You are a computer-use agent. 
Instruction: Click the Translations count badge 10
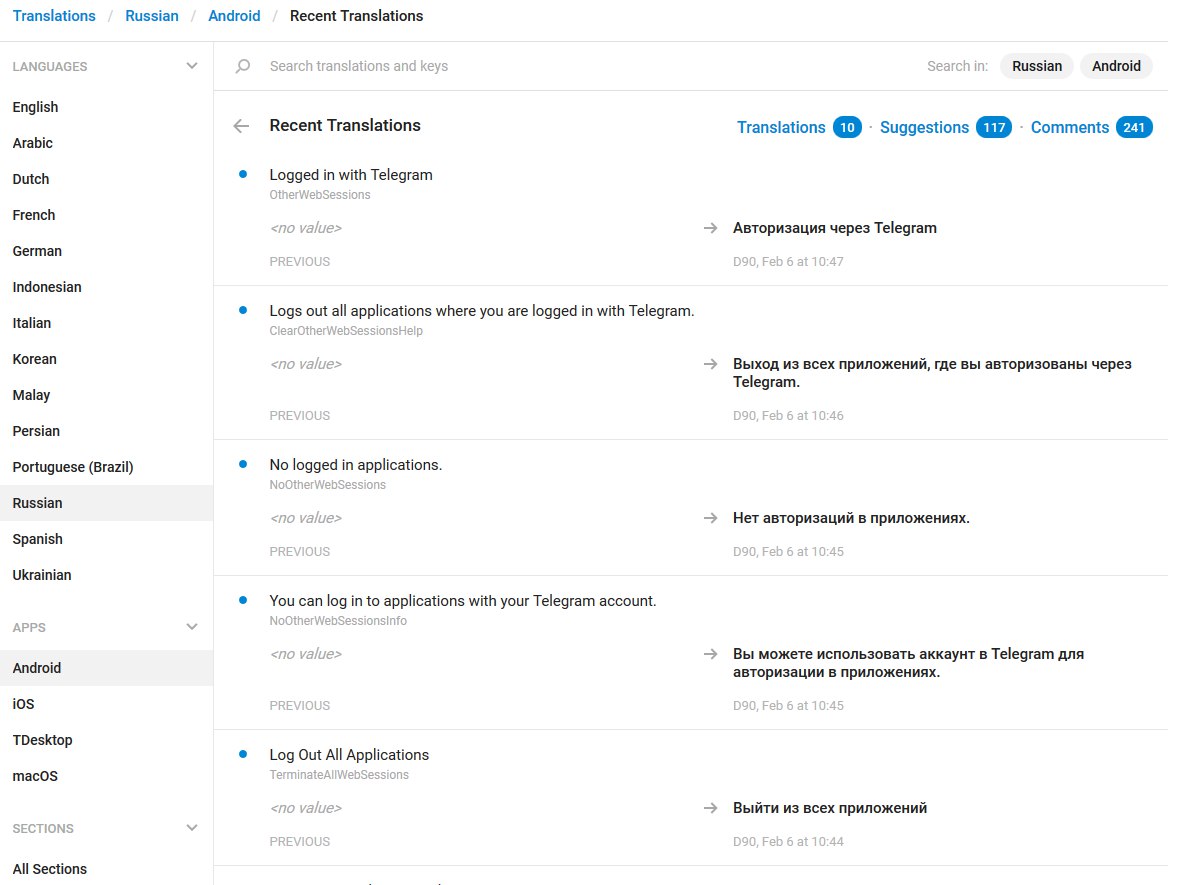pos(847,128)
